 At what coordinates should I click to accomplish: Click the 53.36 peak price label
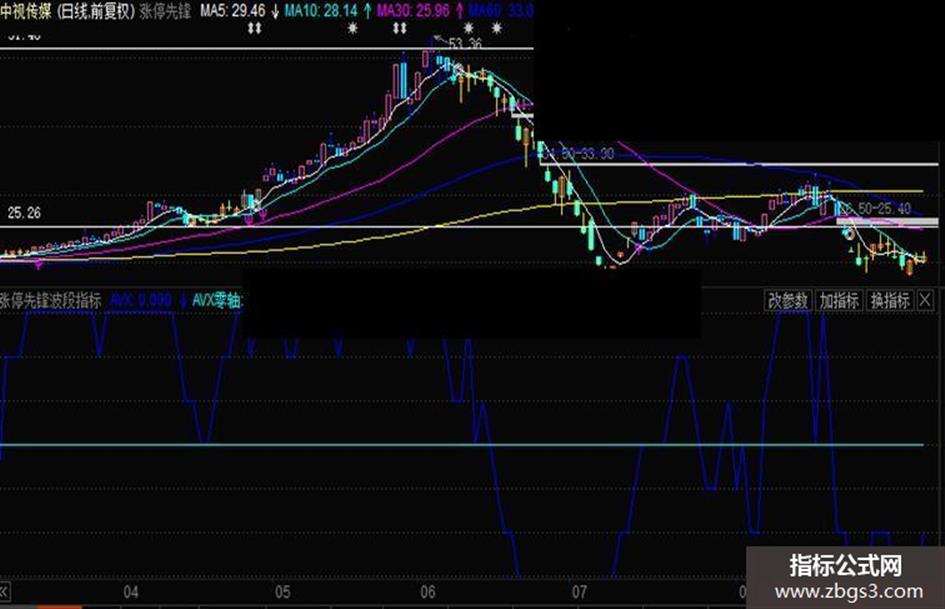465,44
